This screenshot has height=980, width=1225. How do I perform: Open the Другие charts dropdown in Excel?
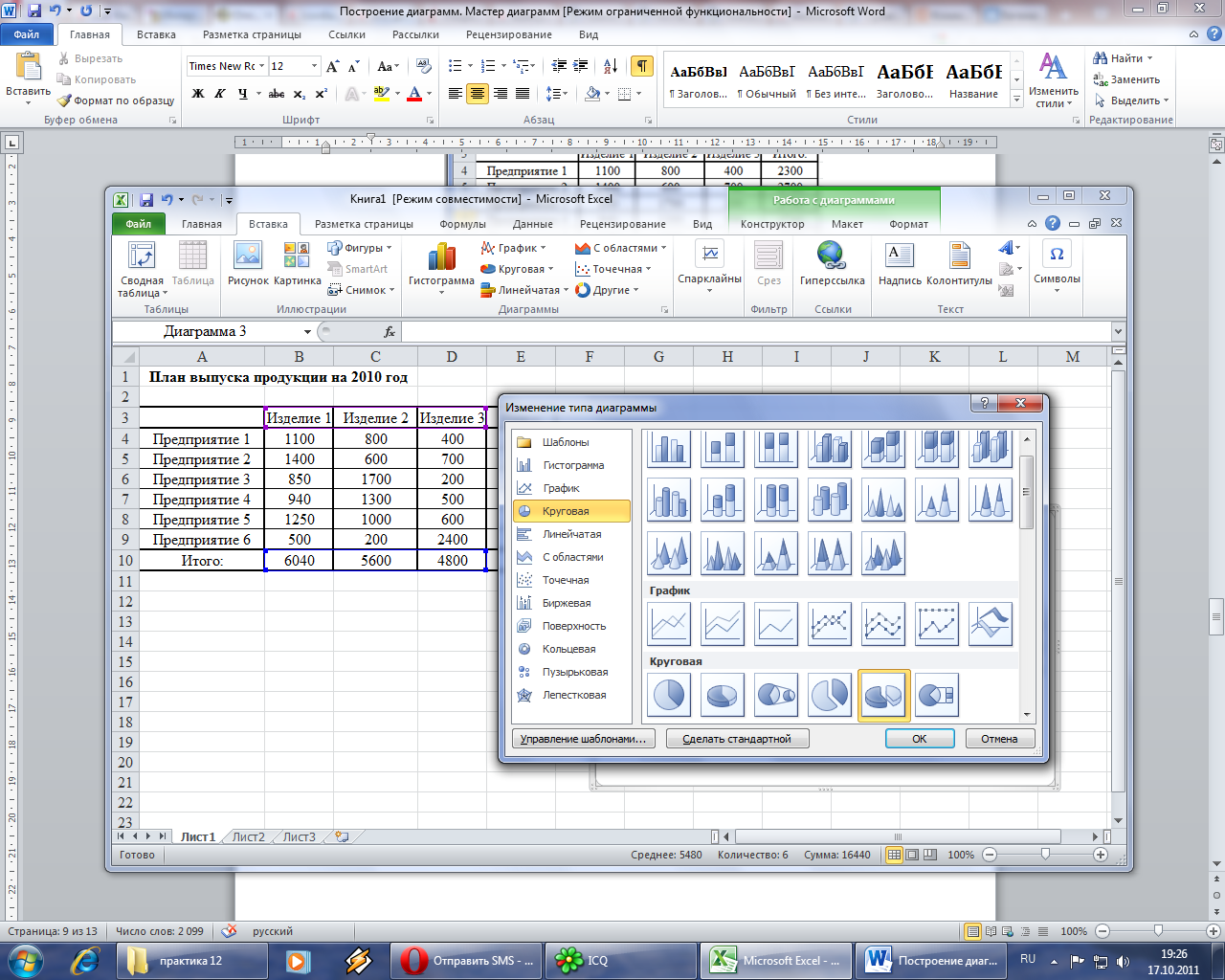point(607,290)
